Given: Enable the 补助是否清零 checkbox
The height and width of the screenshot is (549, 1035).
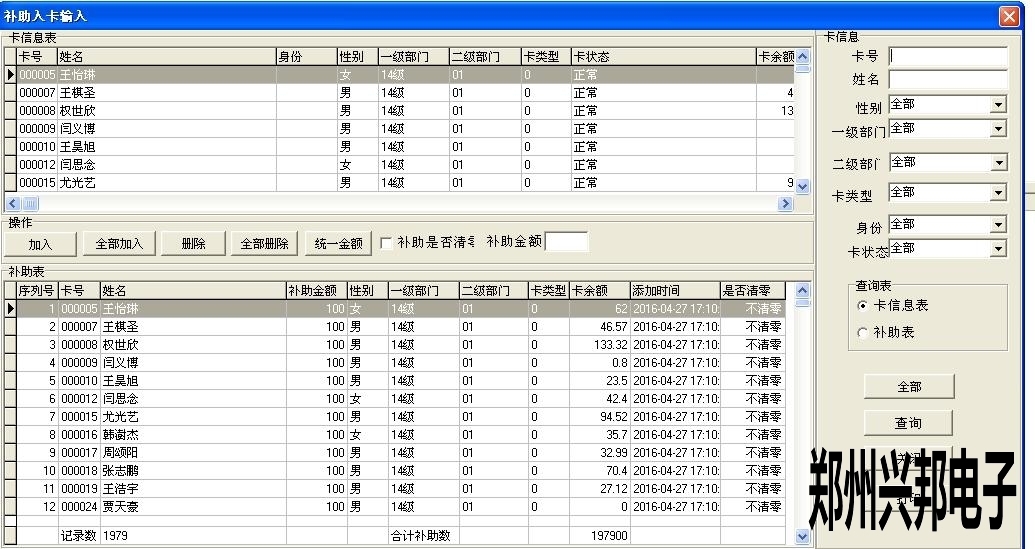Looking at the screenshot, I should 386,243.
